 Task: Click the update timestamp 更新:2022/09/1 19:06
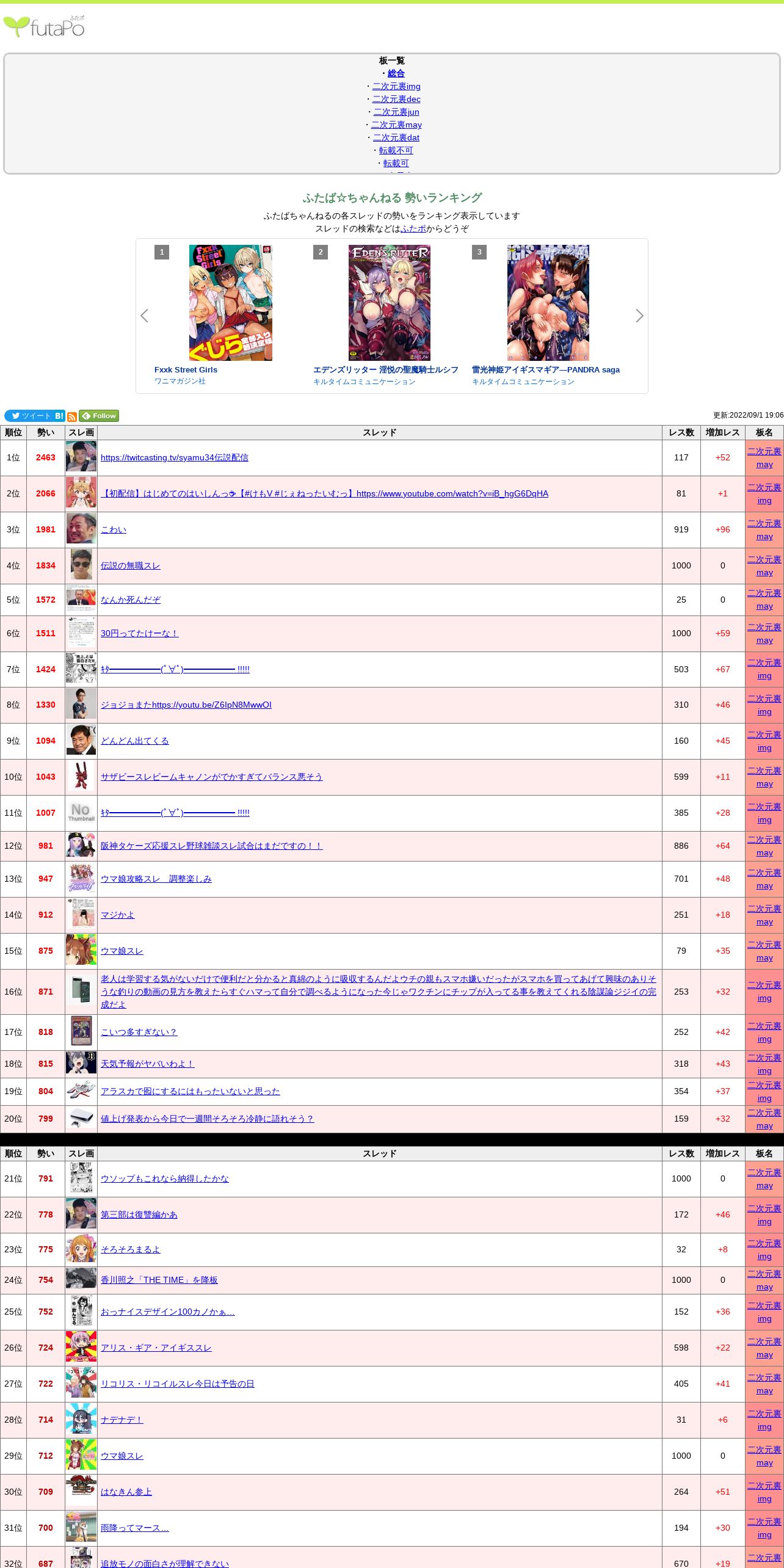click(x=749, y=415)
